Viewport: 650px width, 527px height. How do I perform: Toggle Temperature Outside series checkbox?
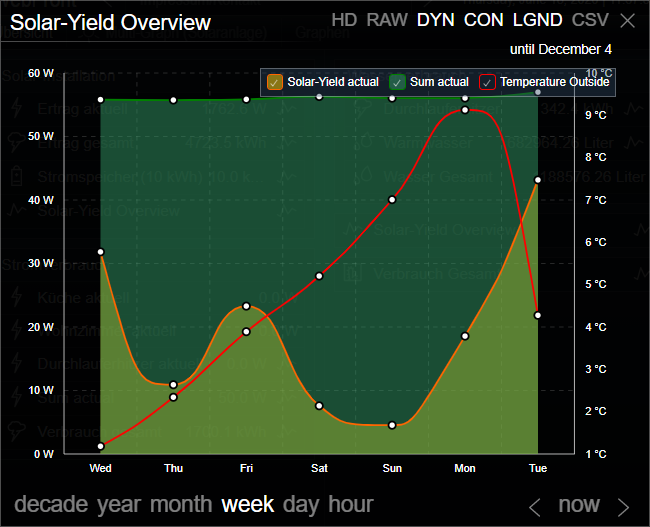tap(488, 82)
